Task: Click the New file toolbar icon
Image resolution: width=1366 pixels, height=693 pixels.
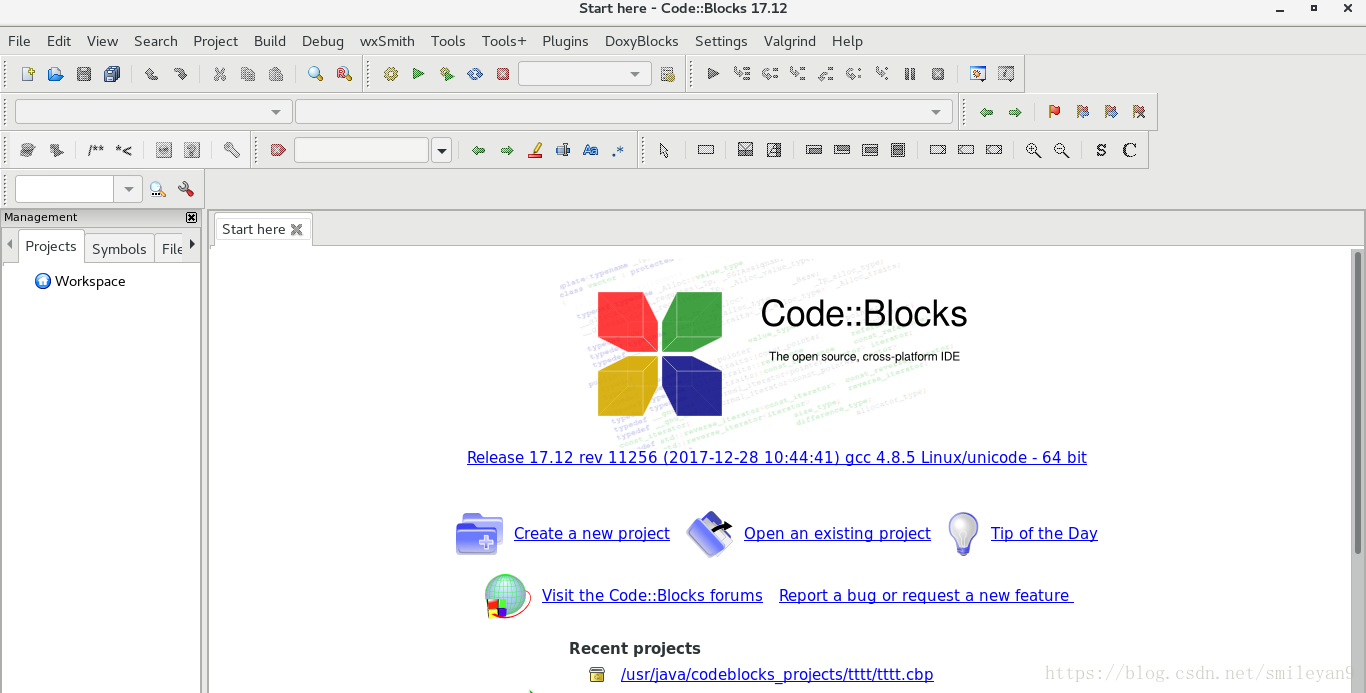Action: 28,74
